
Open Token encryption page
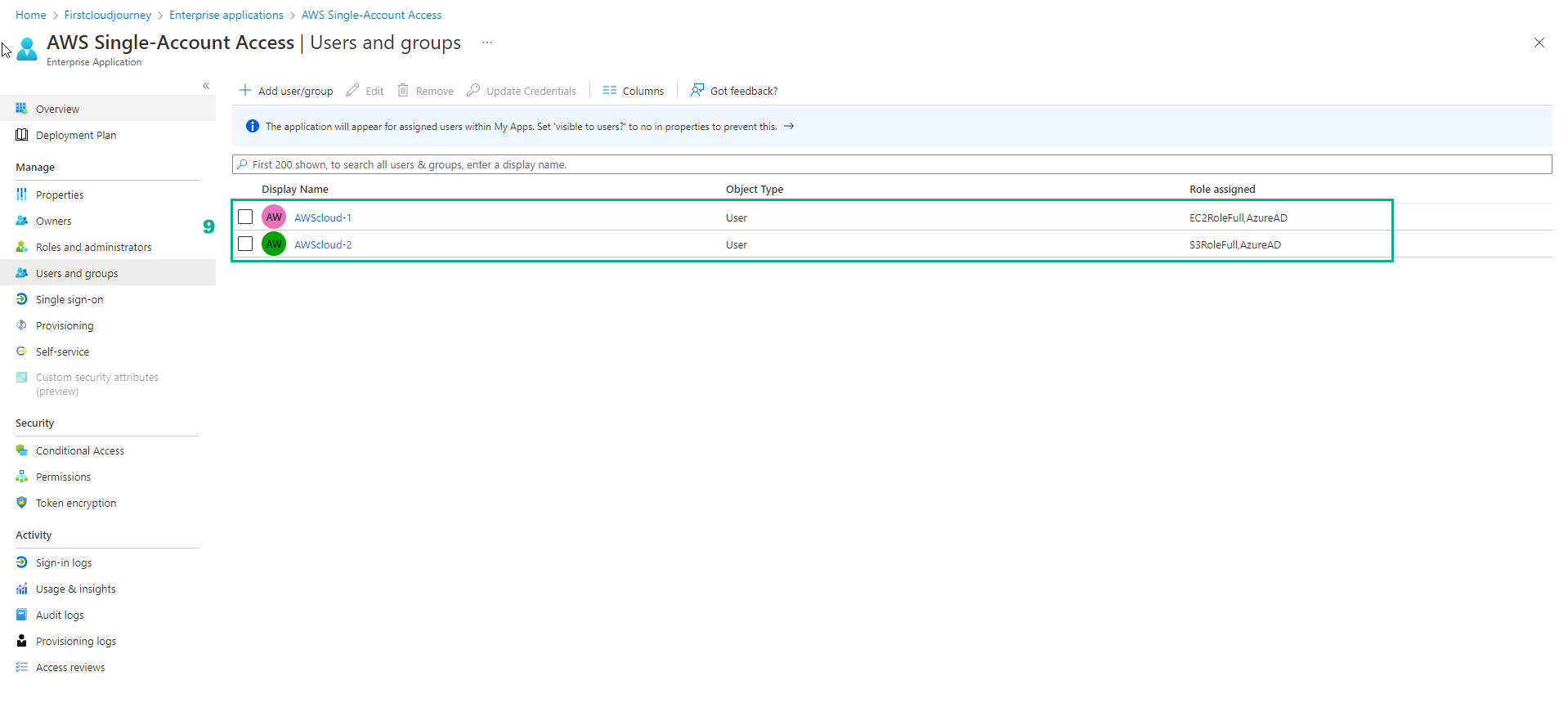(108, 503)
